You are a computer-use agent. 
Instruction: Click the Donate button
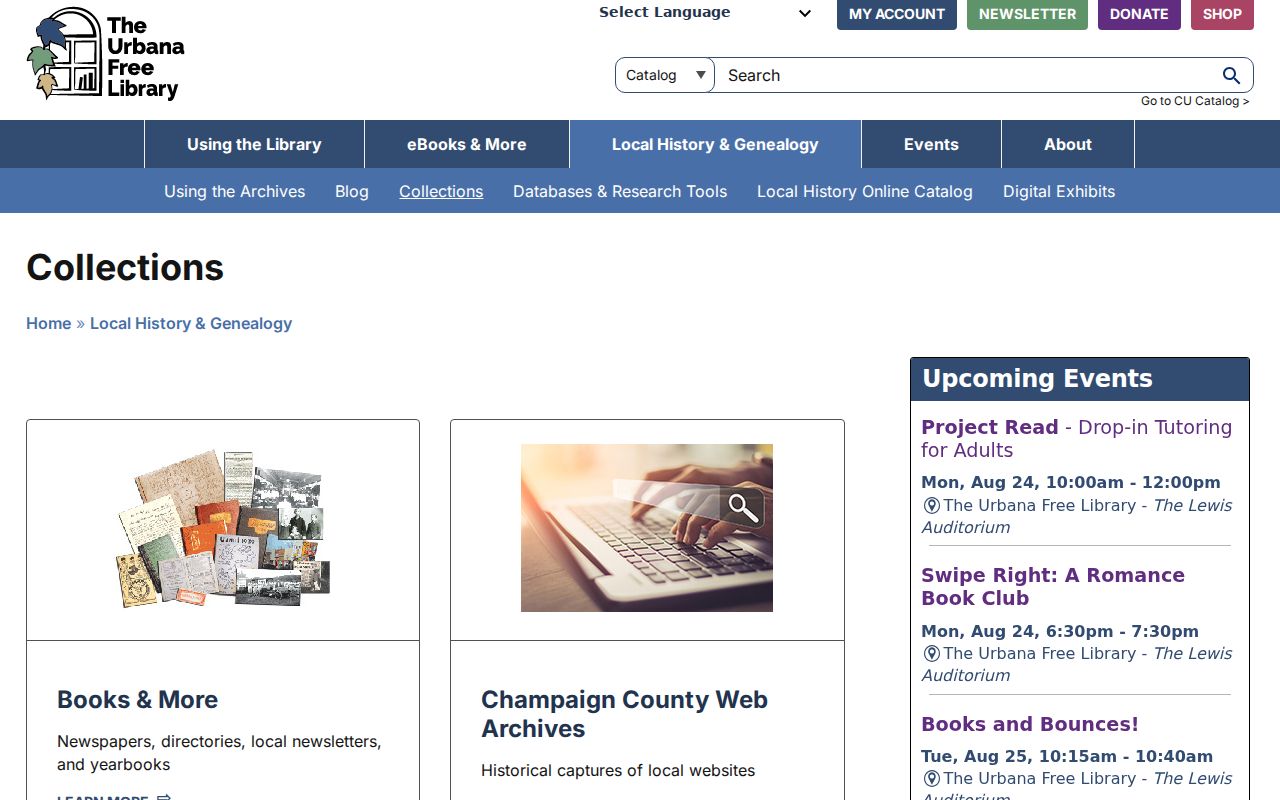point(1139,14)
